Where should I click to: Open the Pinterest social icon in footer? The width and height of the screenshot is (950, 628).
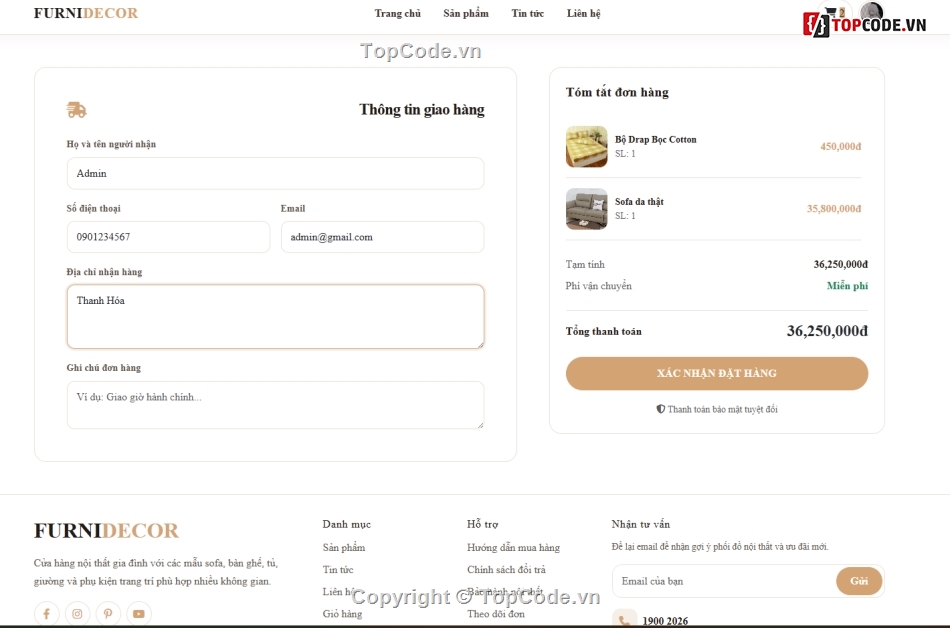click(108, 613)
